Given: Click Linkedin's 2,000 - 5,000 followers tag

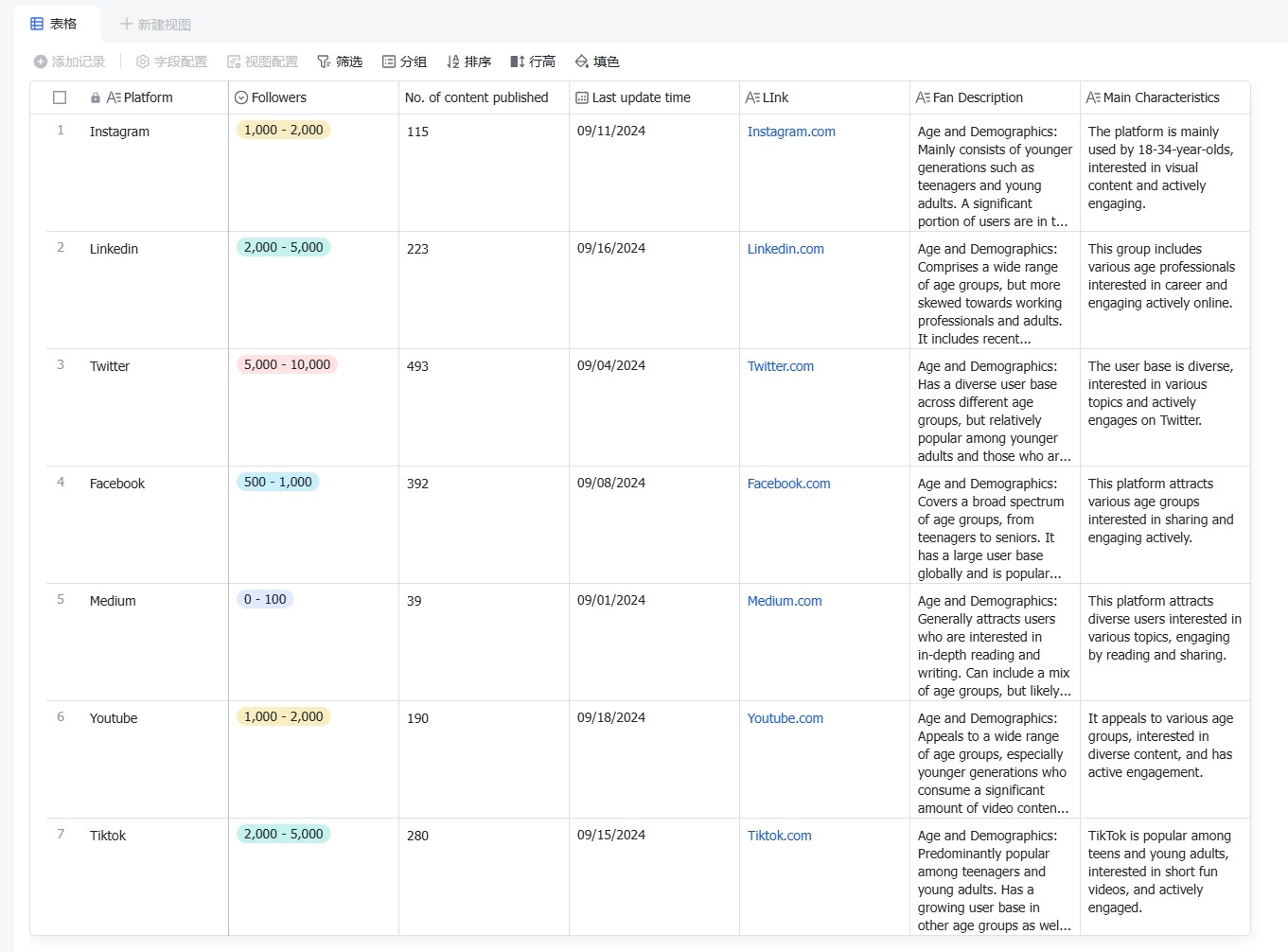Looking at the screenshot, I should point(283,247).
